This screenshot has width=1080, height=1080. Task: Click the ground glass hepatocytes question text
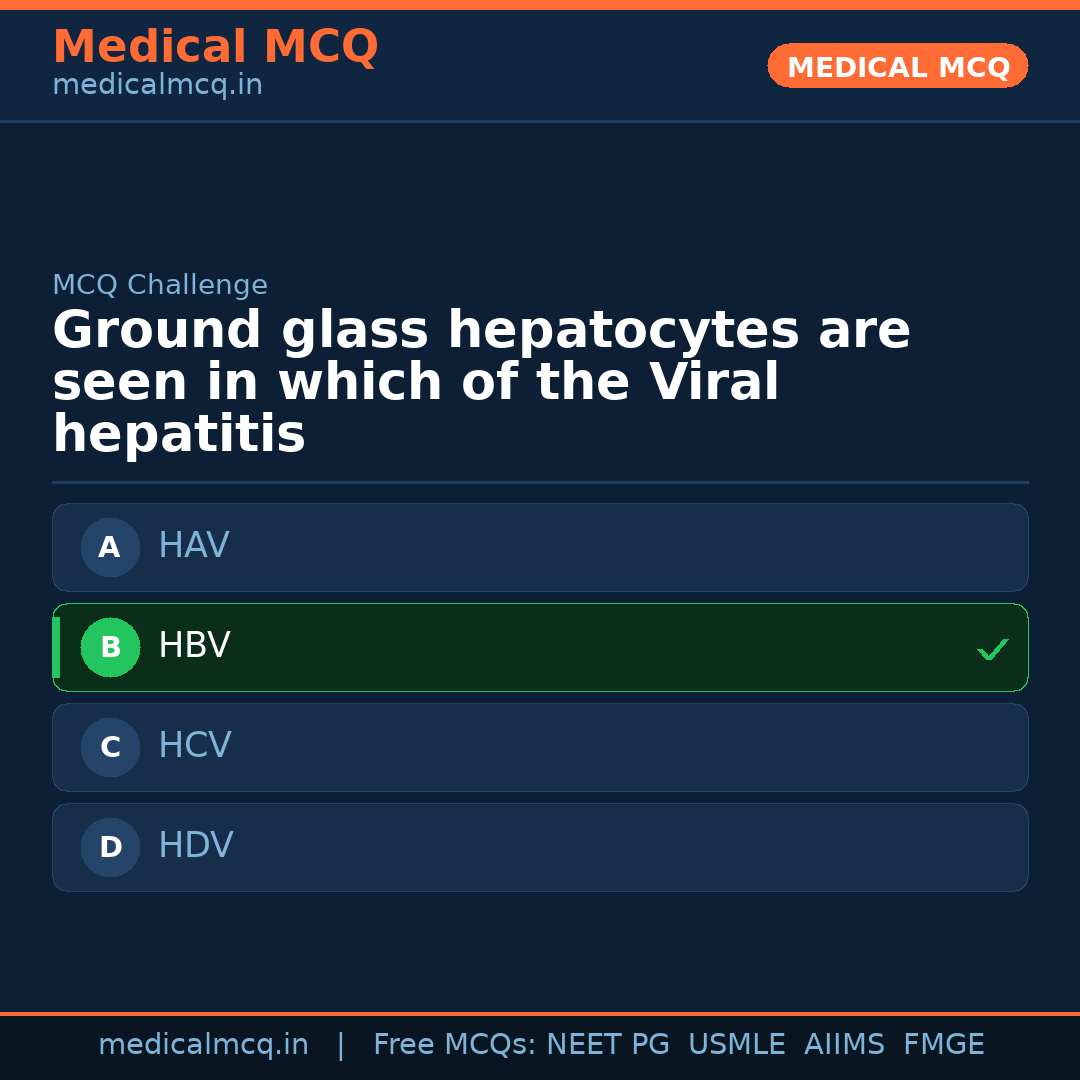[480, 382]
